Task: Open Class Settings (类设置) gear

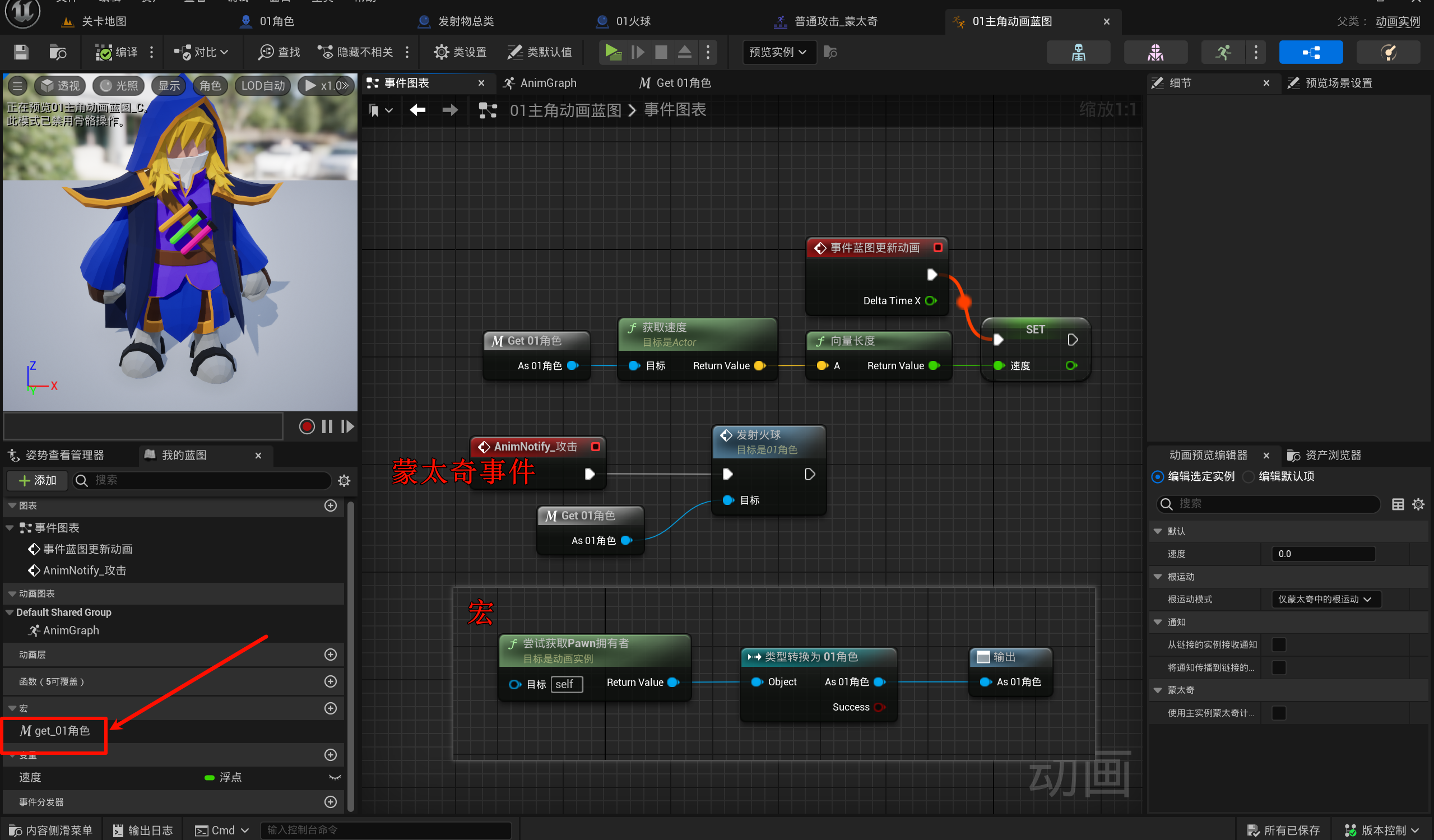Action: (x=441, y=52)
